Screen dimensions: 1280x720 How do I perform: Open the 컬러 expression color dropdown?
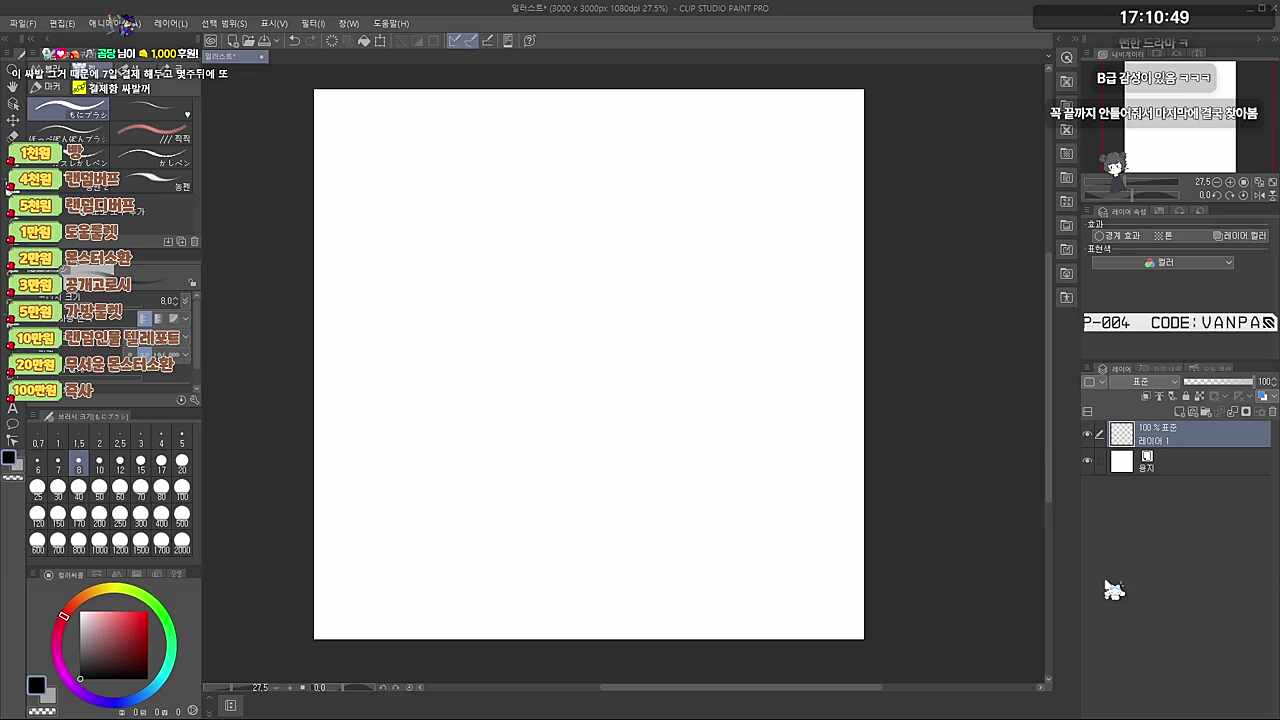coord(1162,263)
